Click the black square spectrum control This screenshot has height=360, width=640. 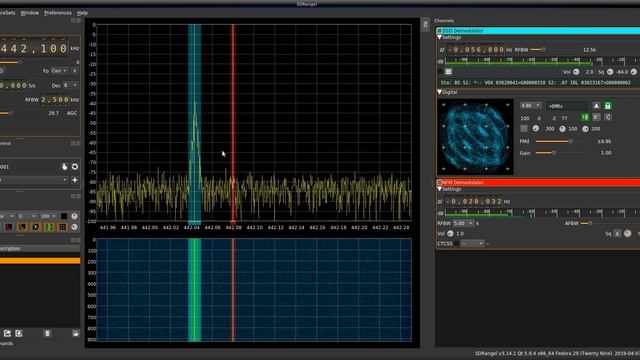pyautogui.click(x=64, y=216)
